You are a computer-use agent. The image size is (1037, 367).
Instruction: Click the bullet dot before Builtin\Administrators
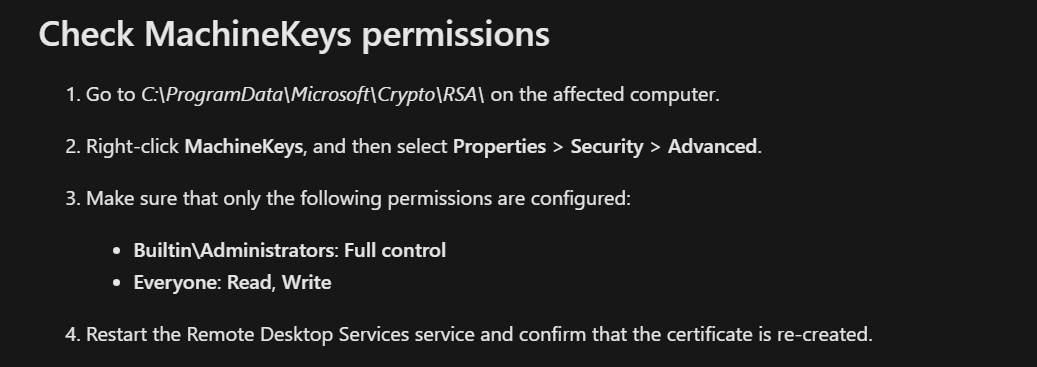click(x=117, y=251)
